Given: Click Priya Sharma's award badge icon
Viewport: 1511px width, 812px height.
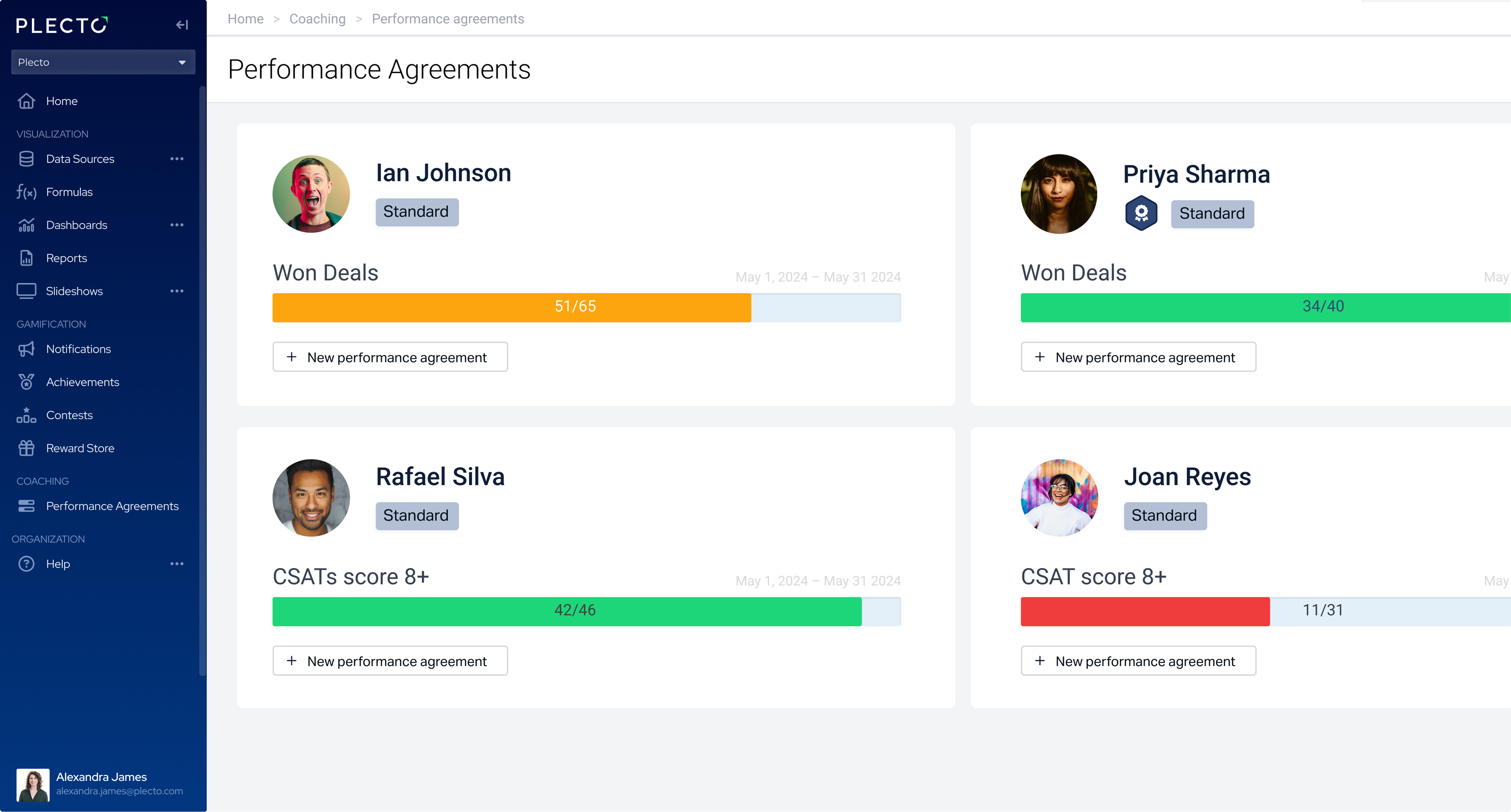Looking at the screenshot, I should coord(1141,213).
